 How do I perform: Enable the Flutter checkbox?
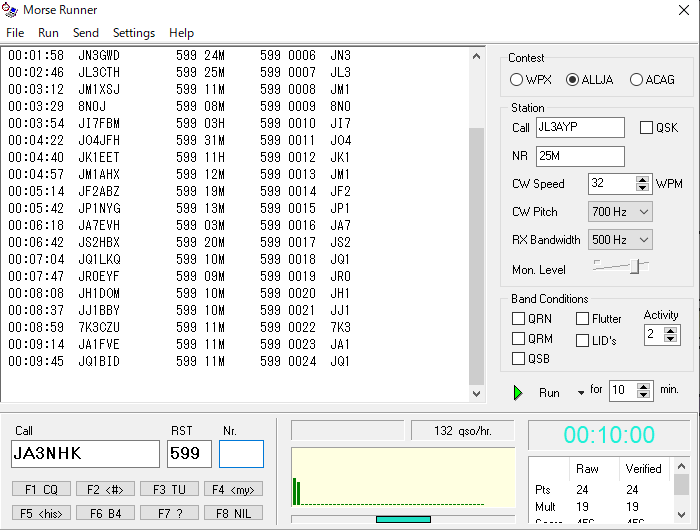582,319
